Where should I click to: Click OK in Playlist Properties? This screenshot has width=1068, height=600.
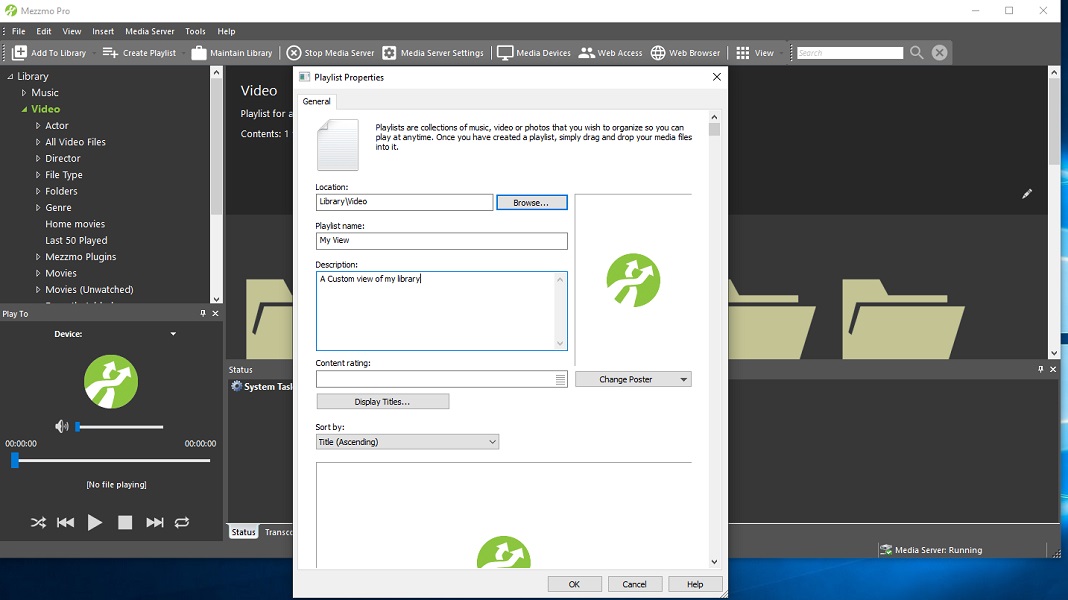pos(574,584)
